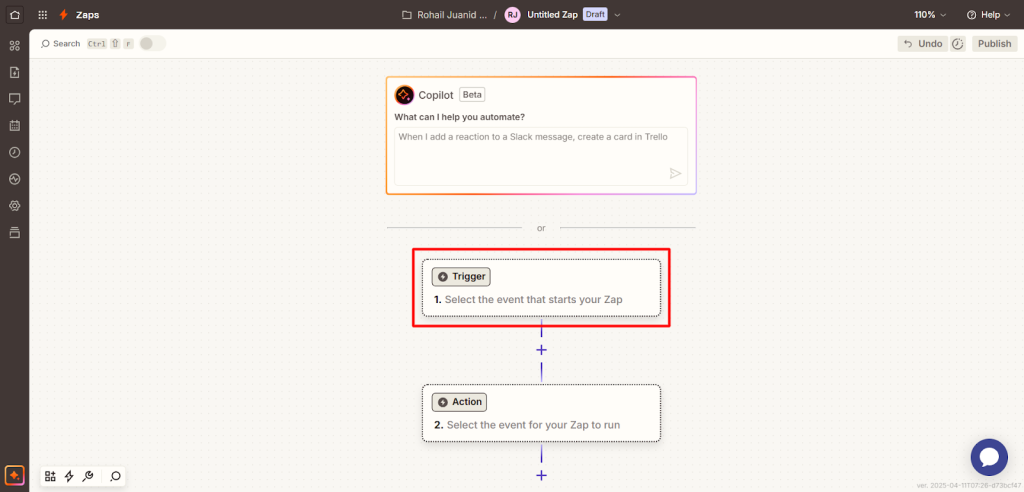
Task: Toggle the switch next to Search
Action: (x=152, y=43)
